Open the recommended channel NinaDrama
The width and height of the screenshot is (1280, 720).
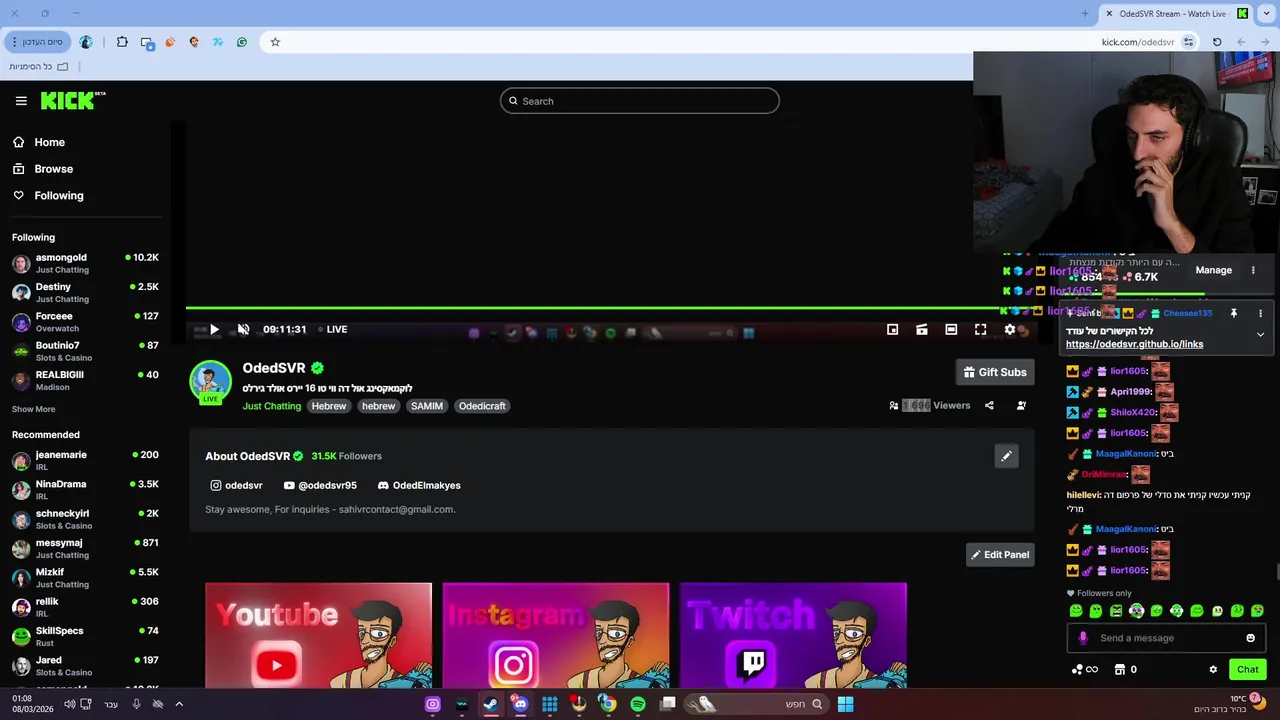click(x=85, y=490)
